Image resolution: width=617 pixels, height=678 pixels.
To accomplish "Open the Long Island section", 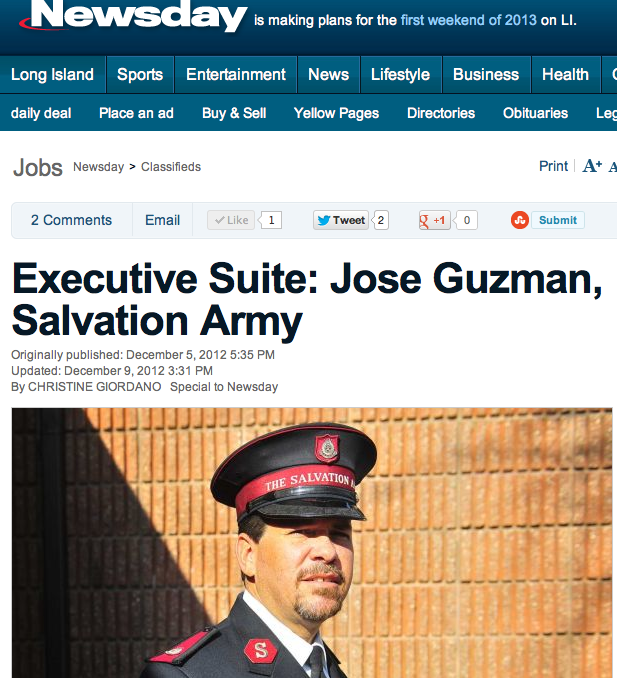I will tap(52, 74).
